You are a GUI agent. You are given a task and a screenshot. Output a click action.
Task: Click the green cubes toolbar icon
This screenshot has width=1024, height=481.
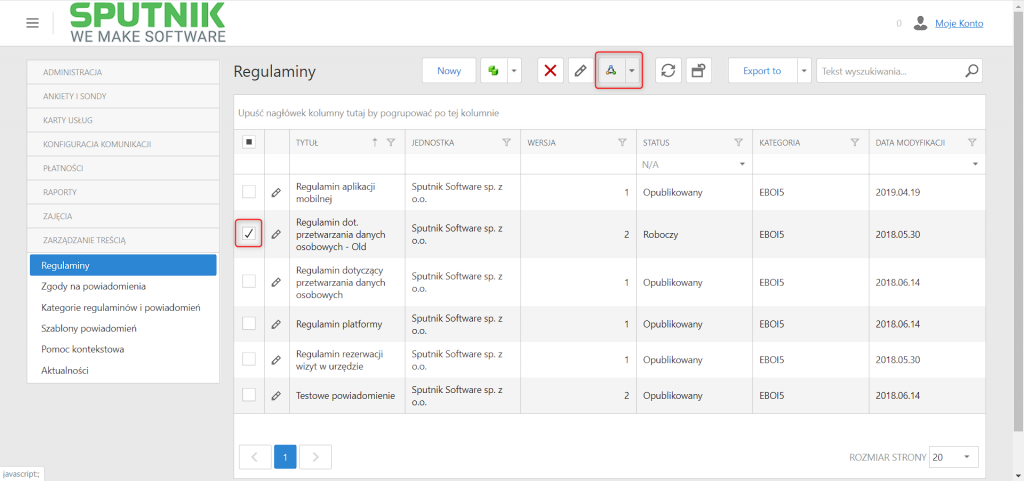click(x=494, y=71)
